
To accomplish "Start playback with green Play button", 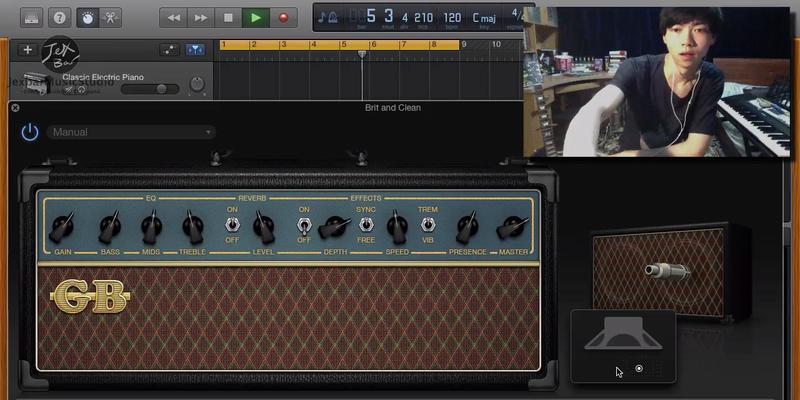I will (x=256, y=18).
